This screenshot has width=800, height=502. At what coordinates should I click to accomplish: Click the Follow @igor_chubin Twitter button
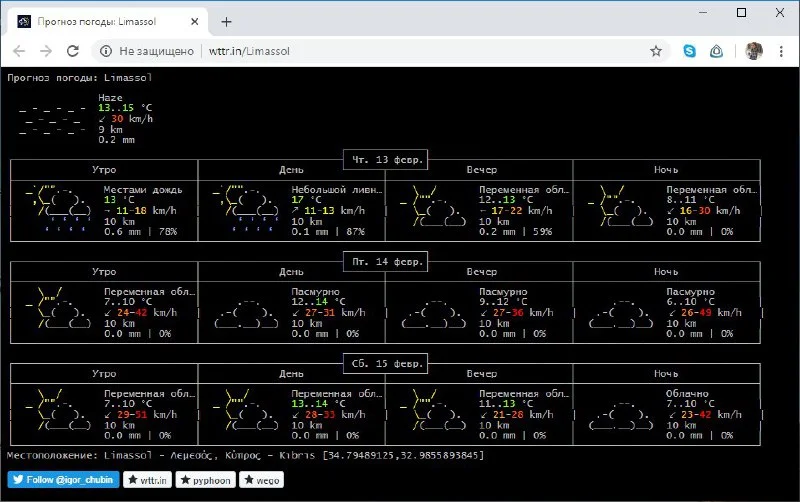coord(63,480)
